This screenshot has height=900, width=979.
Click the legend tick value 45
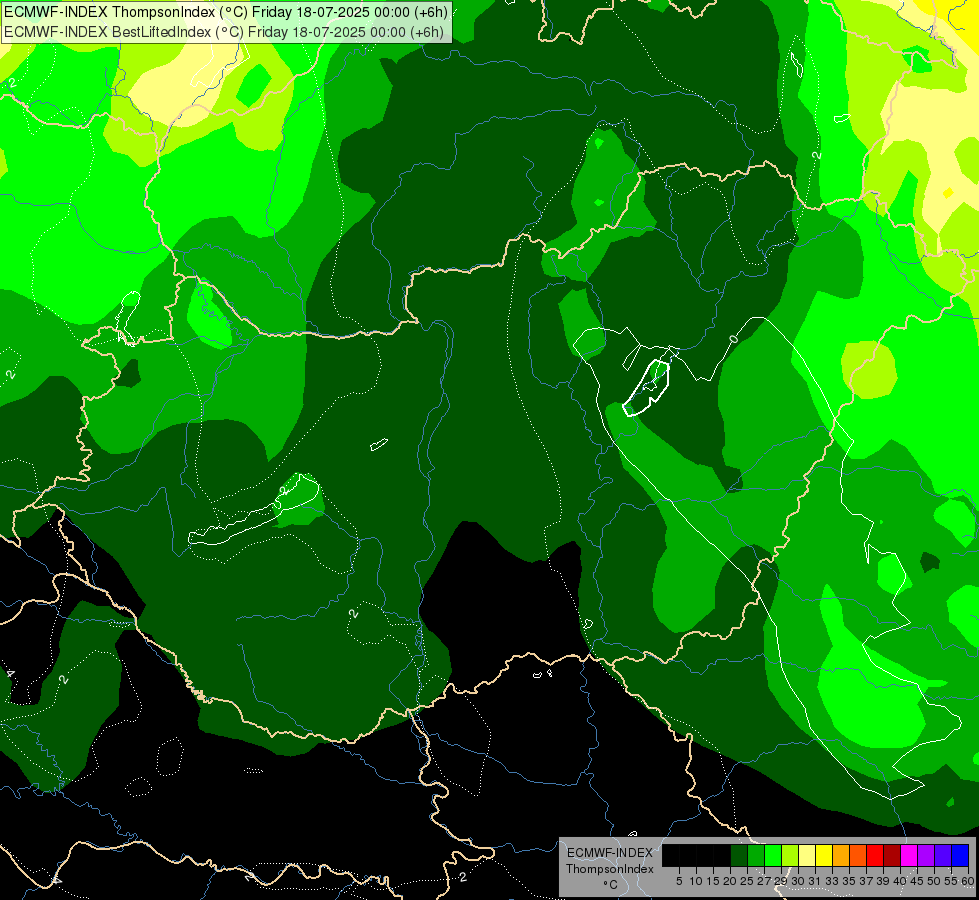(x=917, y=881)
